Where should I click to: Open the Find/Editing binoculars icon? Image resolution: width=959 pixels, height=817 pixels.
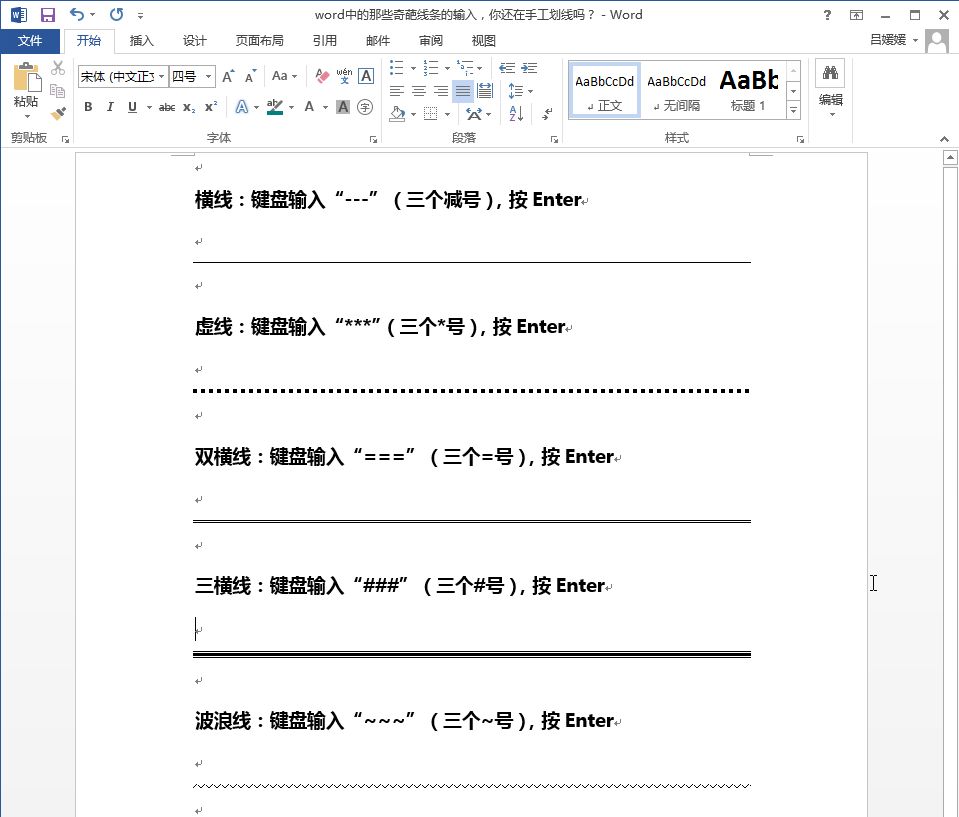point(830,74)
